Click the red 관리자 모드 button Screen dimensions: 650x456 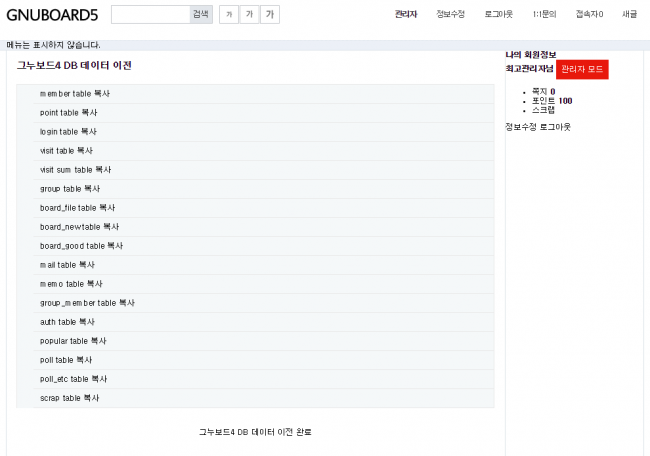click(582, 69)
